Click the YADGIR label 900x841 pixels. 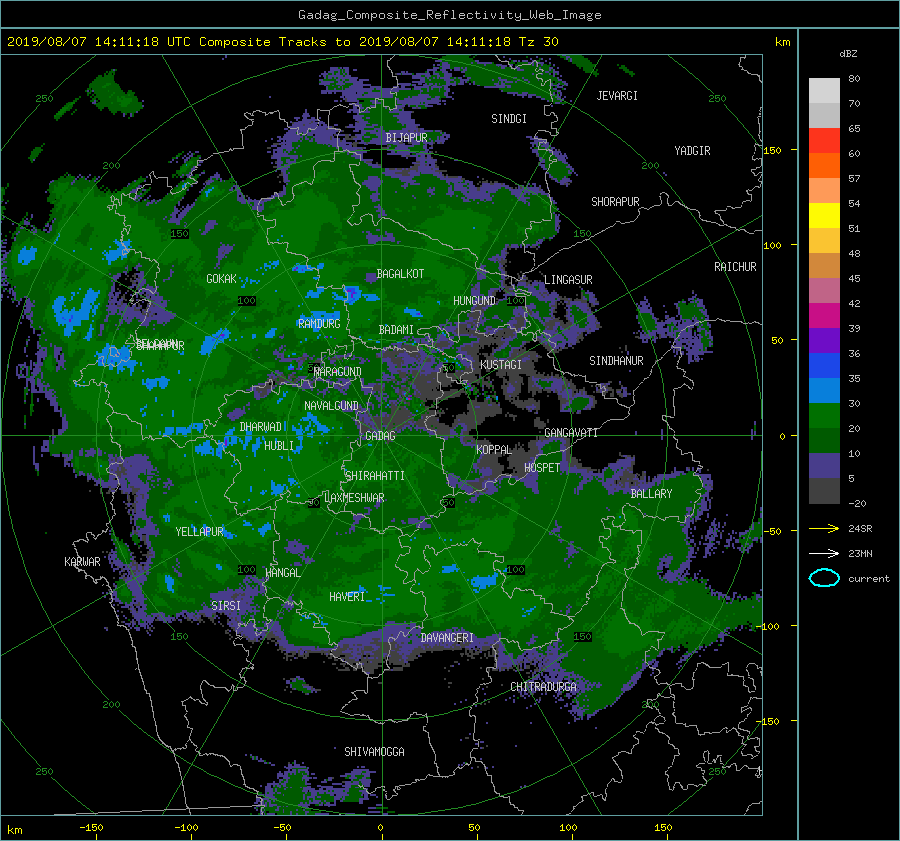coord(692,151)
